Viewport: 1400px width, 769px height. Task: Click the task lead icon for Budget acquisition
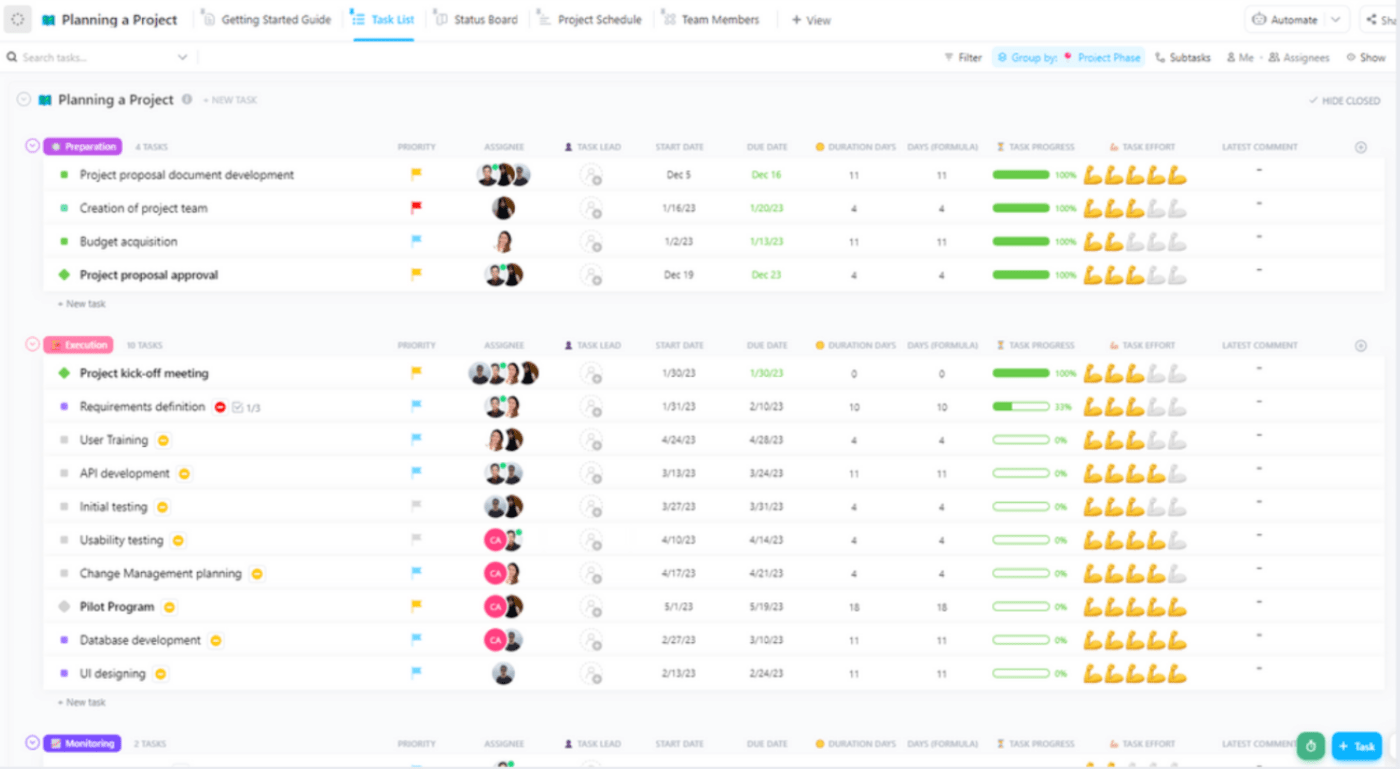click(591, 242)
